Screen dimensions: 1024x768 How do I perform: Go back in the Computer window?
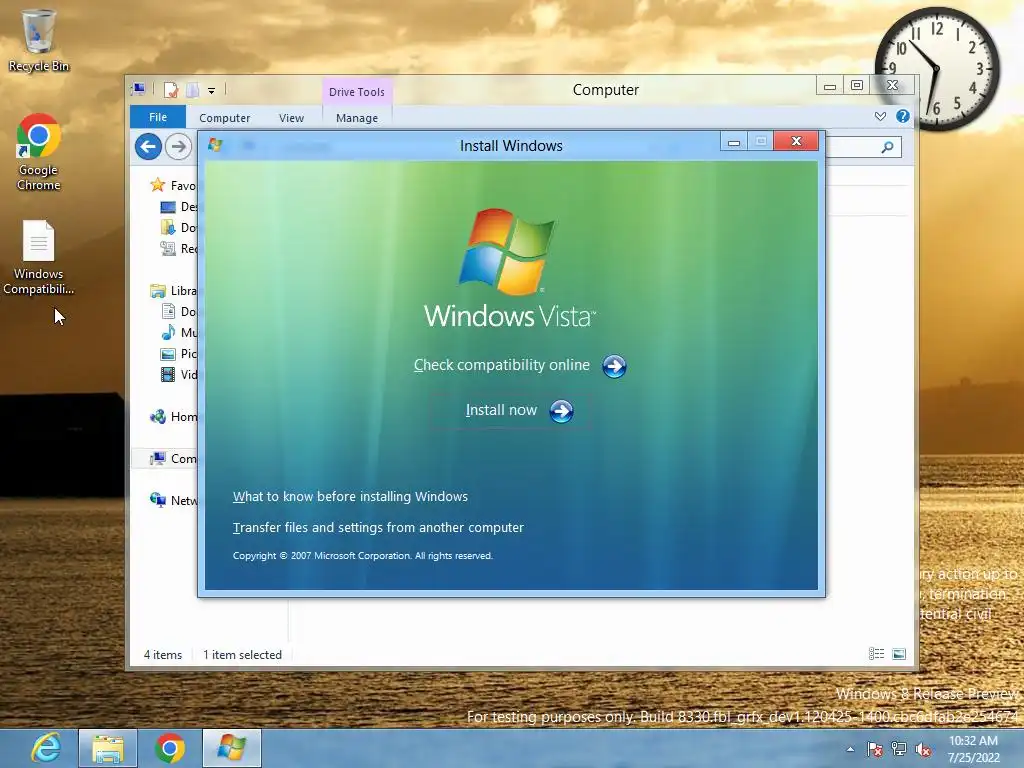tap(148, 146)
